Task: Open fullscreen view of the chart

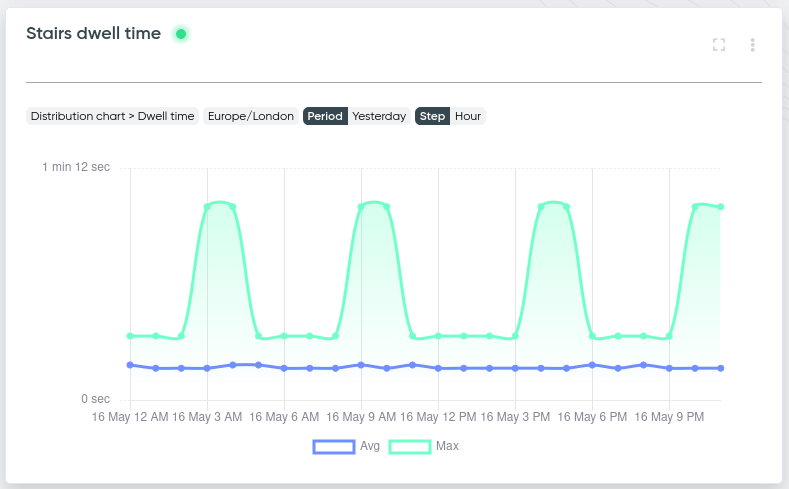Action: point(719,45)
